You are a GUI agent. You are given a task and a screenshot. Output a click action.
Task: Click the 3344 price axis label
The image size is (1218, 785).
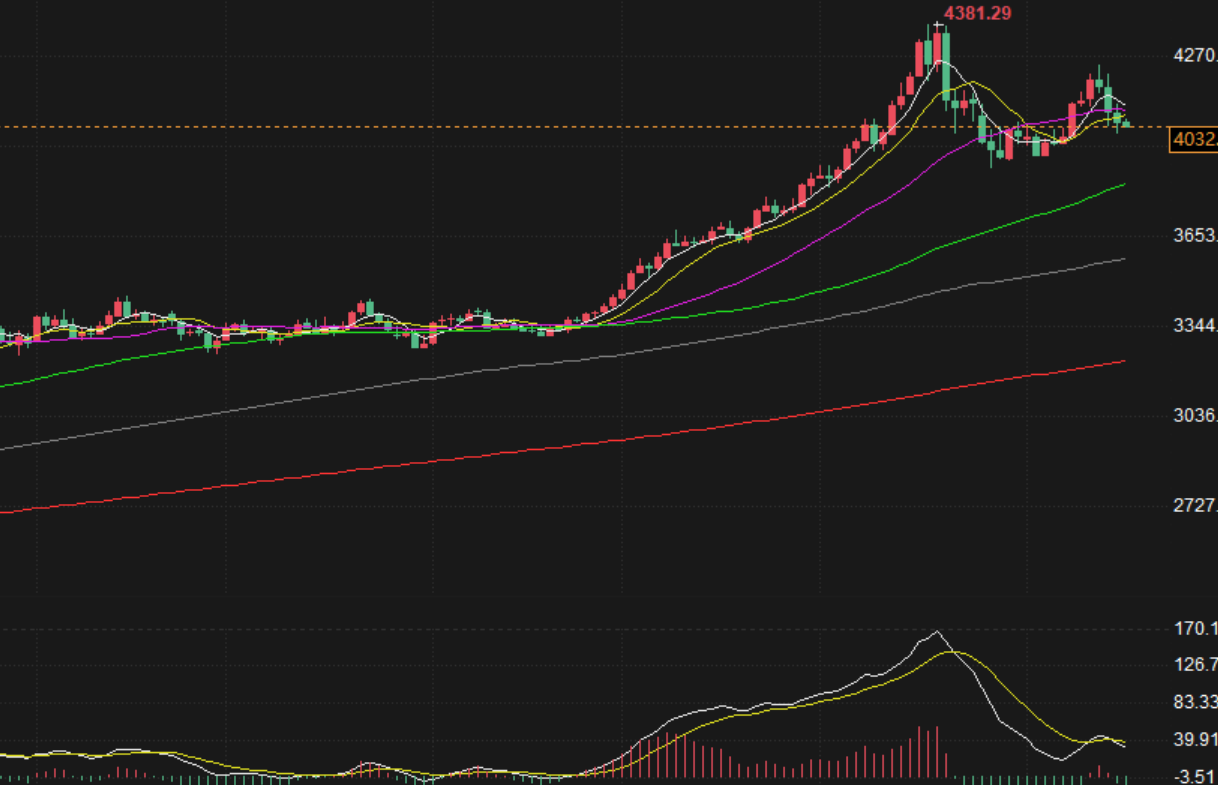(1196, 326)
